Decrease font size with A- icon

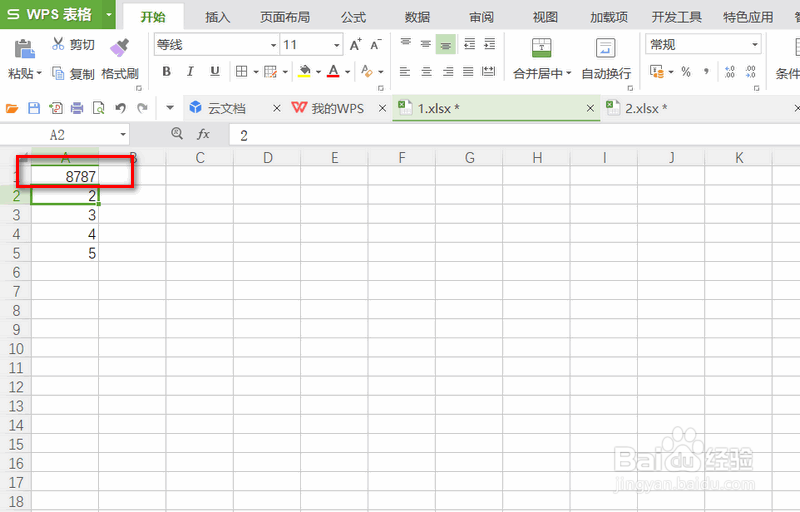click(x=376, y=45)
